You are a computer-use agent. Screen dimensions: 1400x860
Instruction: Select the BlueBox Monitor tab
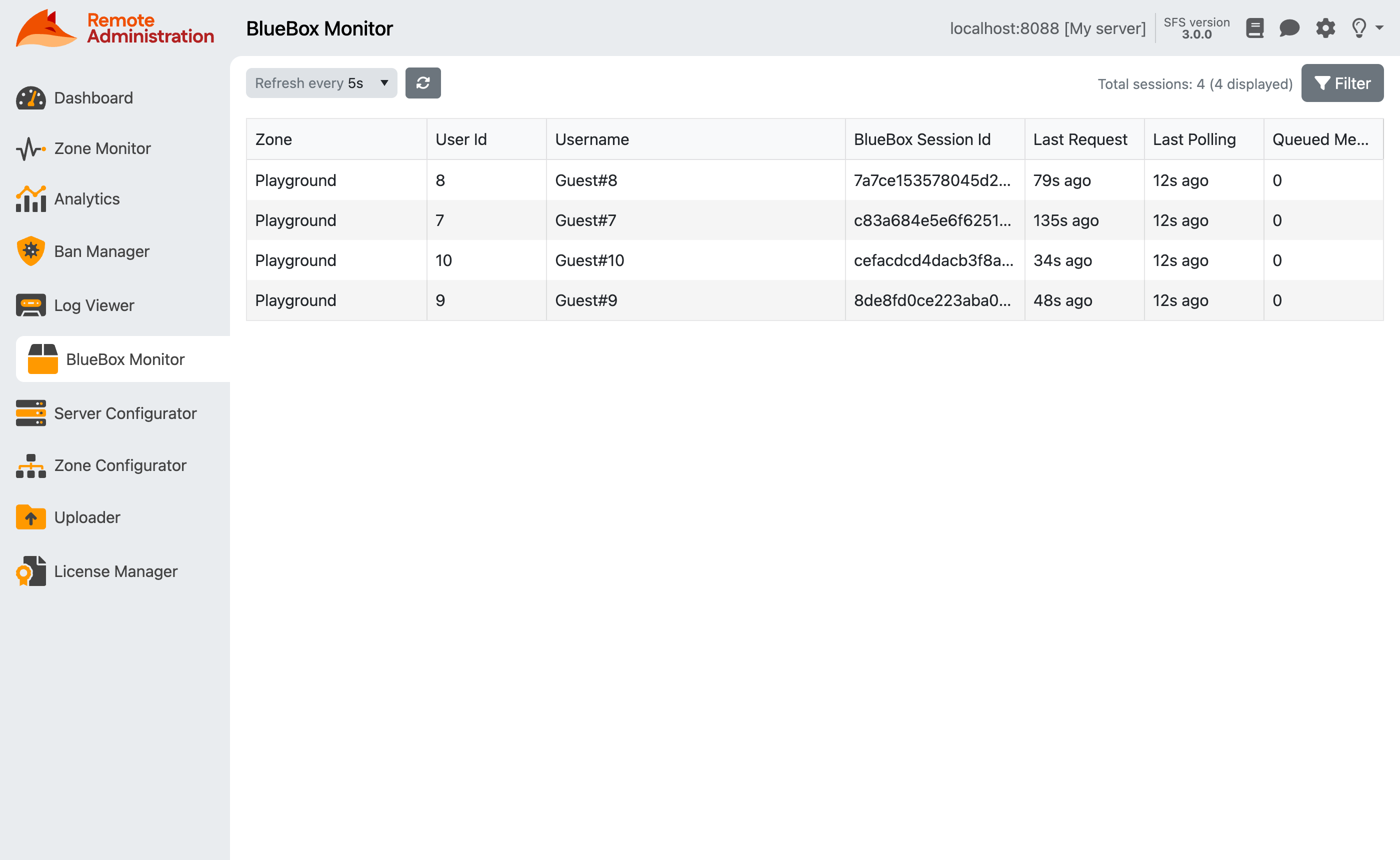125,359
